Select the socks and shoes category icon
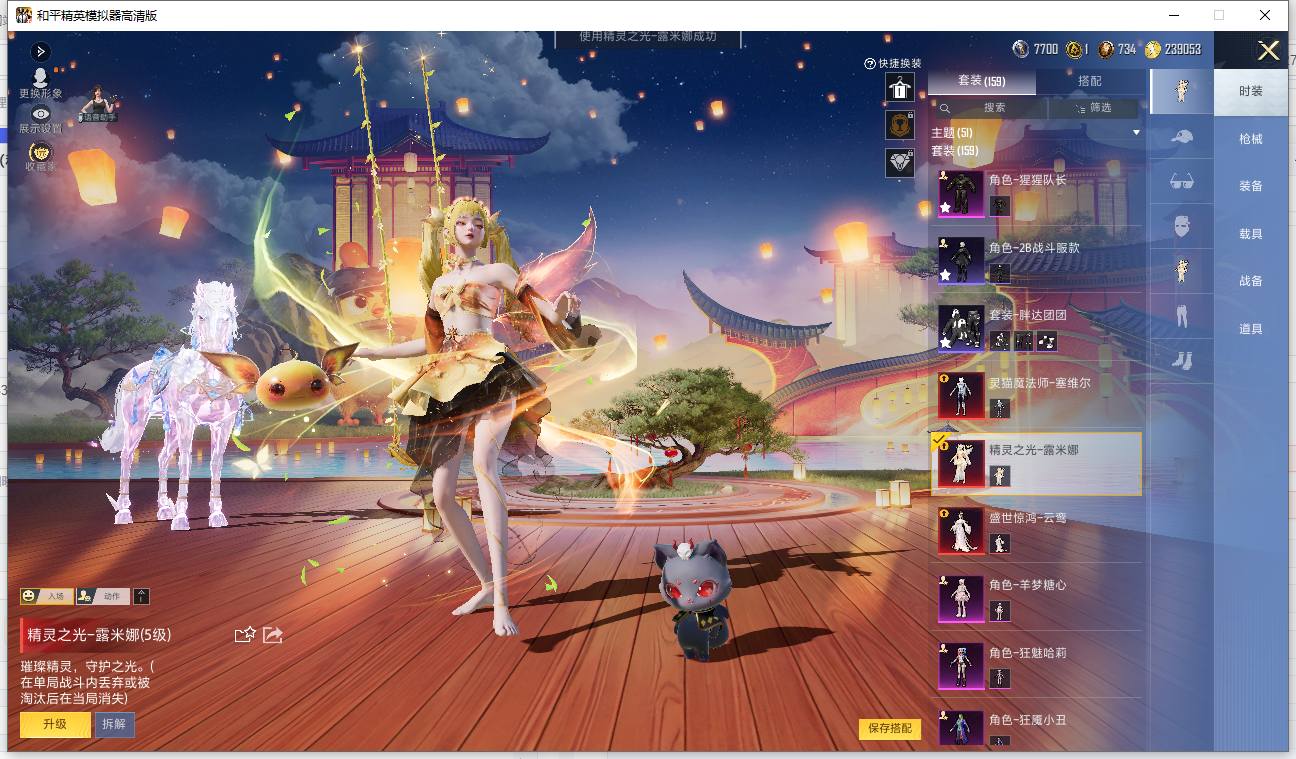The height and width of the screenshot is (759, 1296). (1181, 360)
